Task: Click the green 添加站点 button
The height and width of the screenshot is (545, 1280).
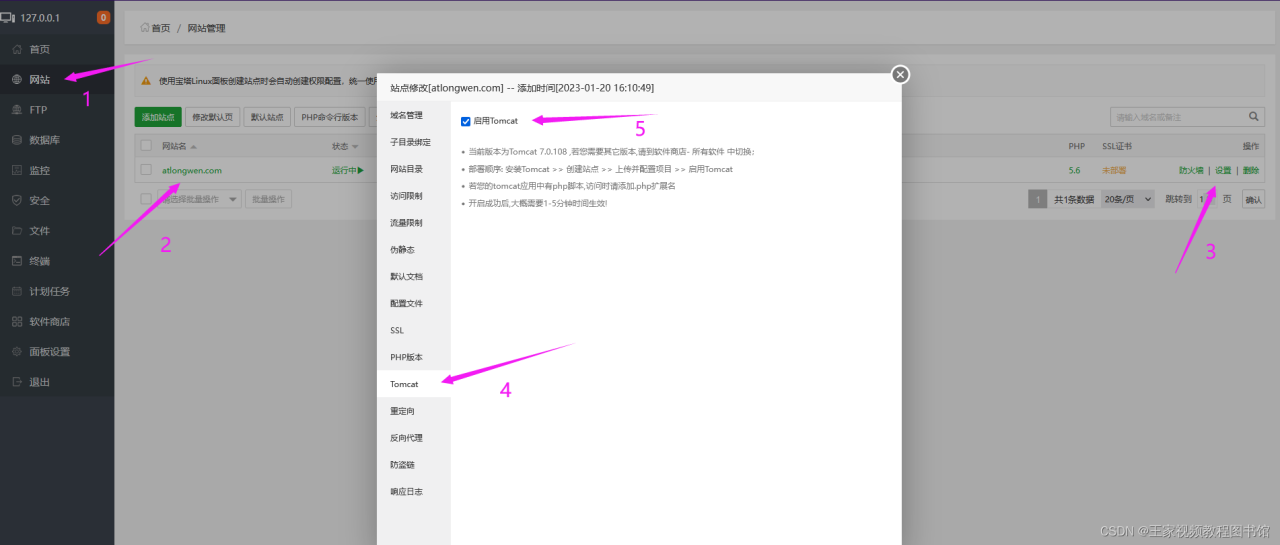Action: coord(158,117)
